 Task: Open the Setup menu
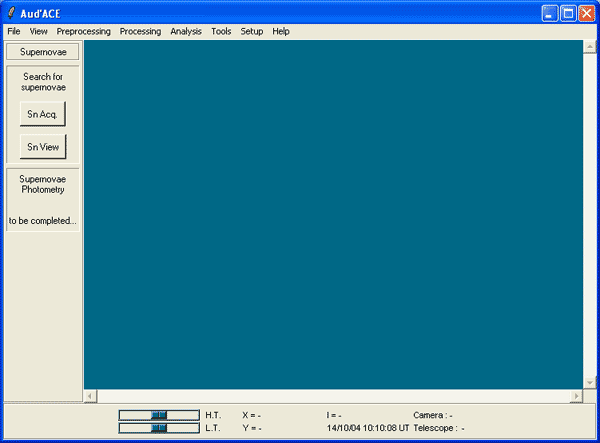click(252, 31)
